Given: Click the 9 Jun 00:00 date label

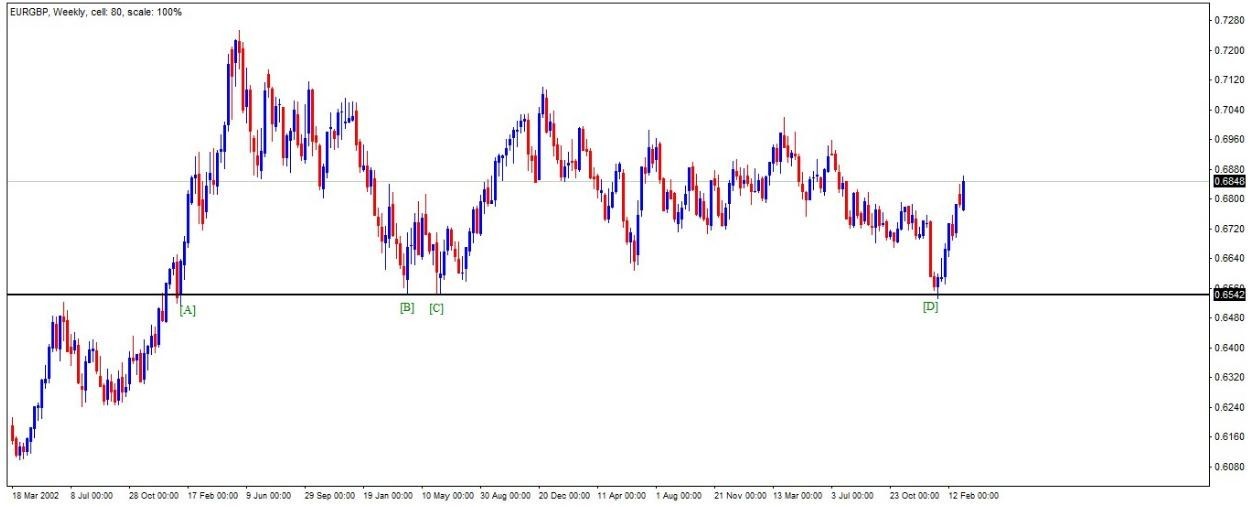Looking at the screenshot, I should pos(269,495).
